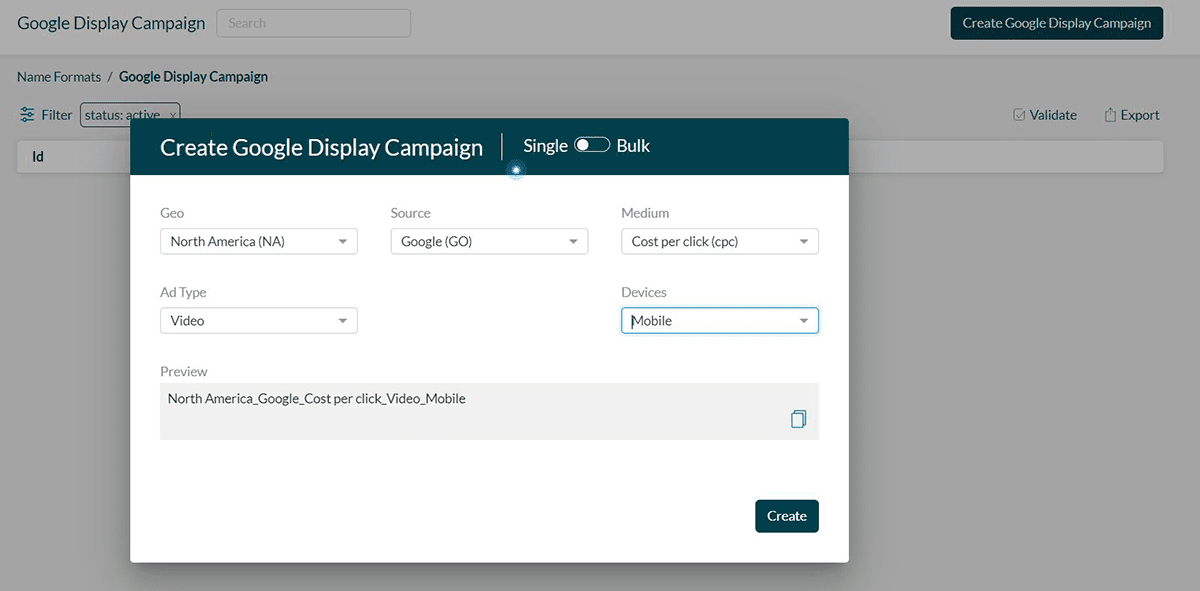Click the Bulk label beside the switch
Image resolution: width=1200 pixels, height=591 pixels.
(x=635, y=145)
